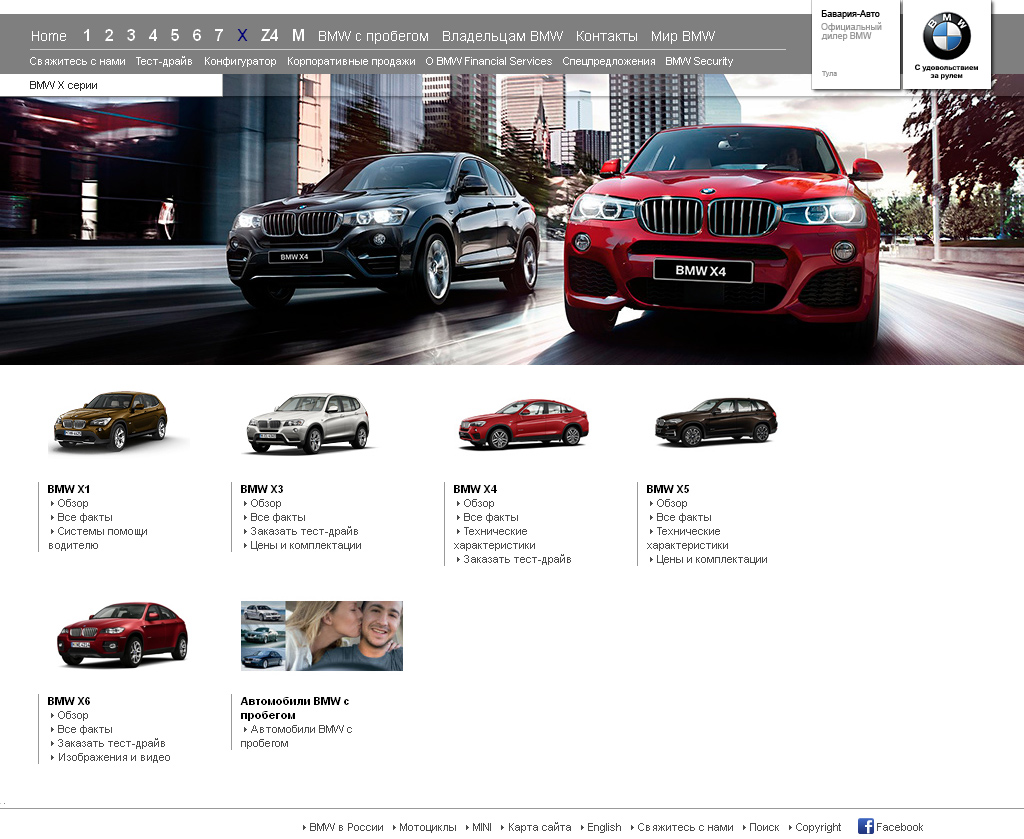Open Поиск in the footer
Screen dimensions: 1024x839
pyautogui.click(x=764, y=827)
